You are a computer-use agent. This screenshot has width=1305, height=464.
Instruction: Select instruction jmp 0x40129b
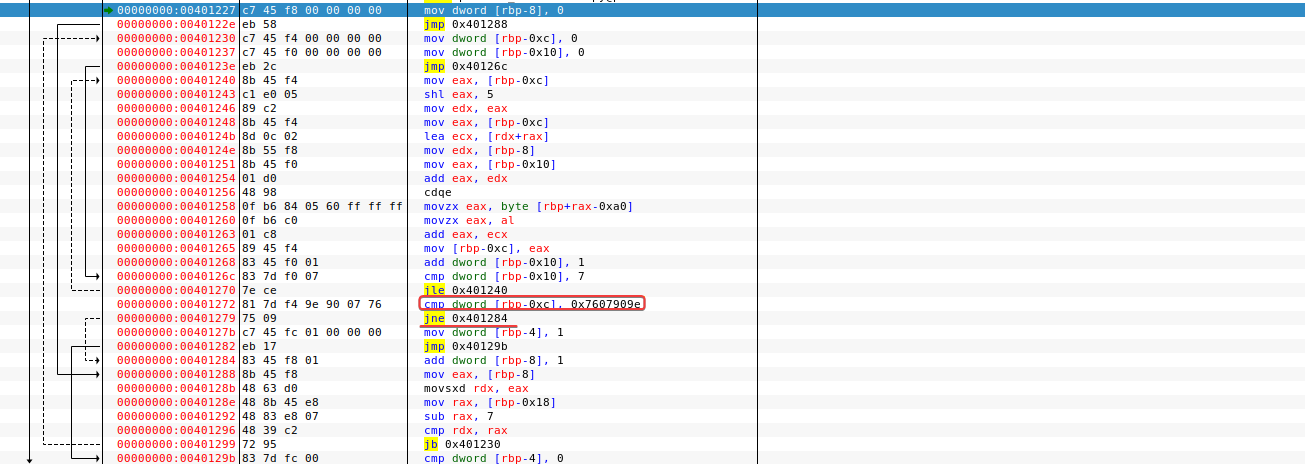pyautogui.click(x=467, y=346)
